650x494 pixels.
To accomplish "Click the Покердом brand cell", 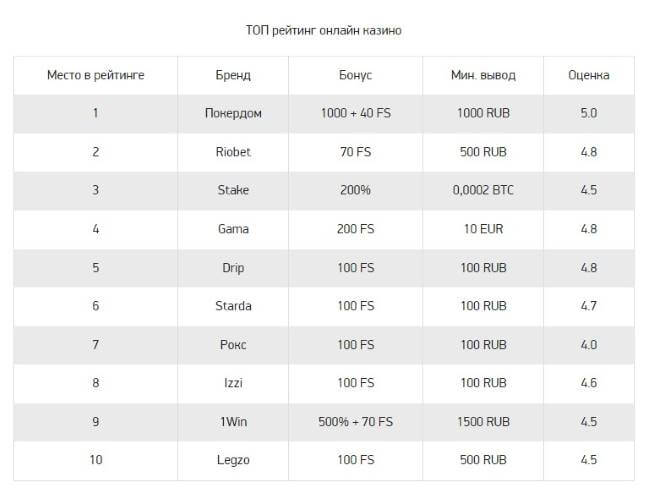I will (x=233, y=113).
